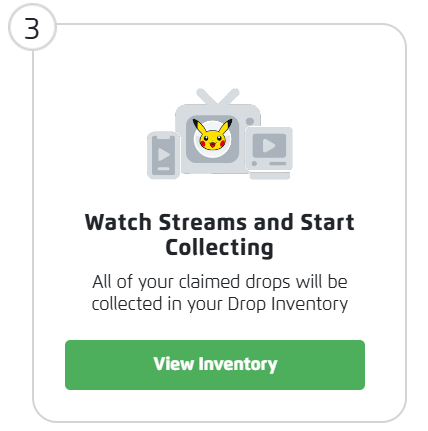Image resolution: width=428 pixels, height=431 pixels.
Task: Click the bar beneath the phone play icon
Action: click(163, 169)
